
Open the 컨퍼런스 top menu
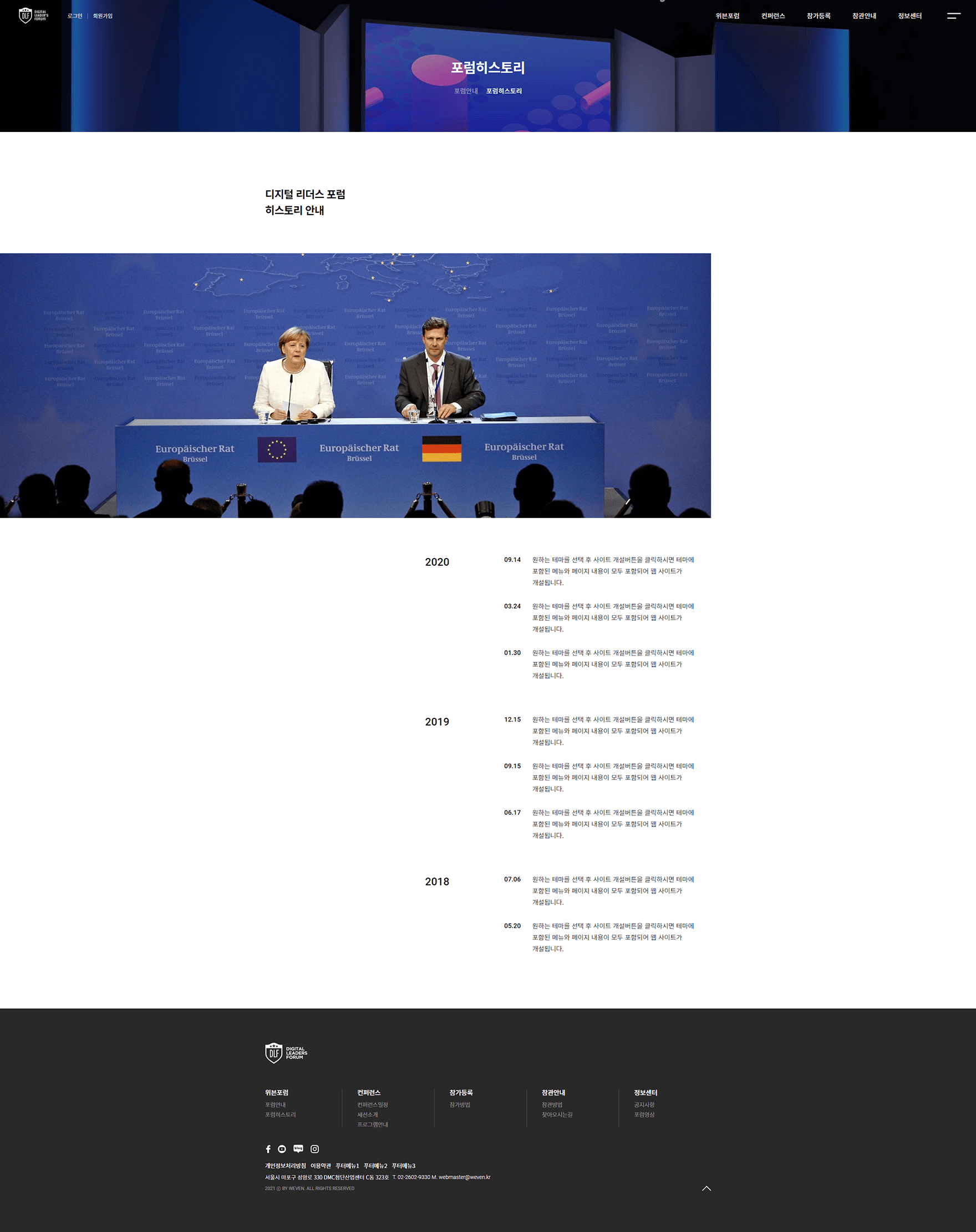coord(773,16)
